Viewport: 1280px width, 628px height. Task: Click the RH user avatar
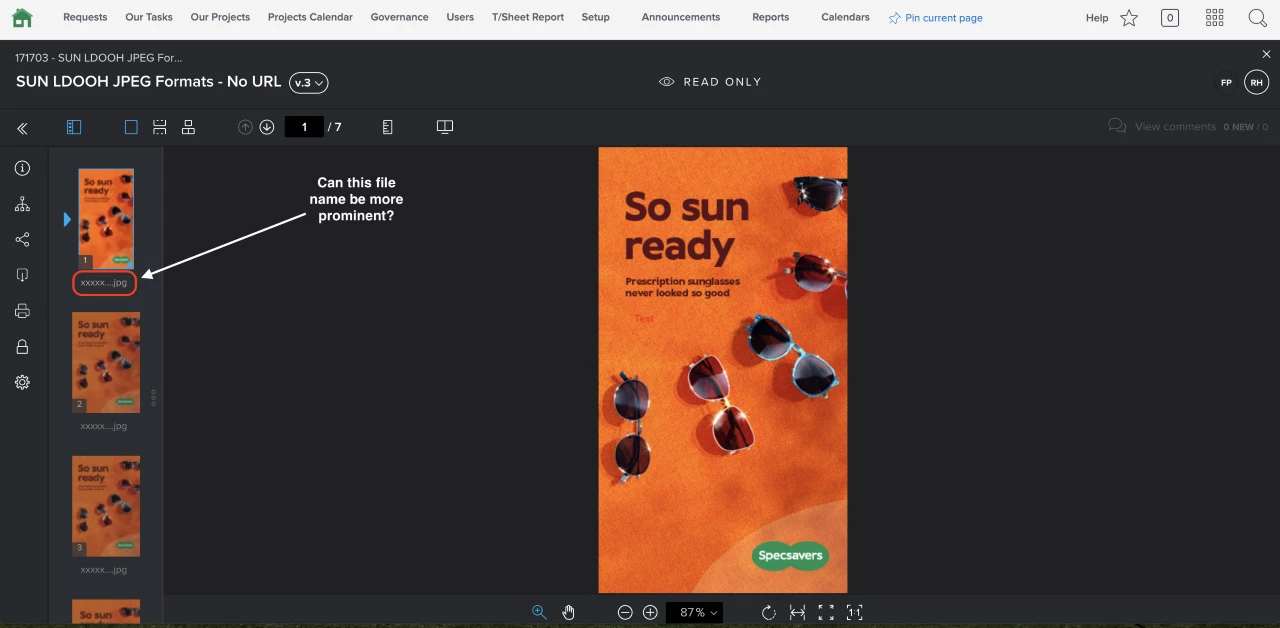coord(1256,83)
